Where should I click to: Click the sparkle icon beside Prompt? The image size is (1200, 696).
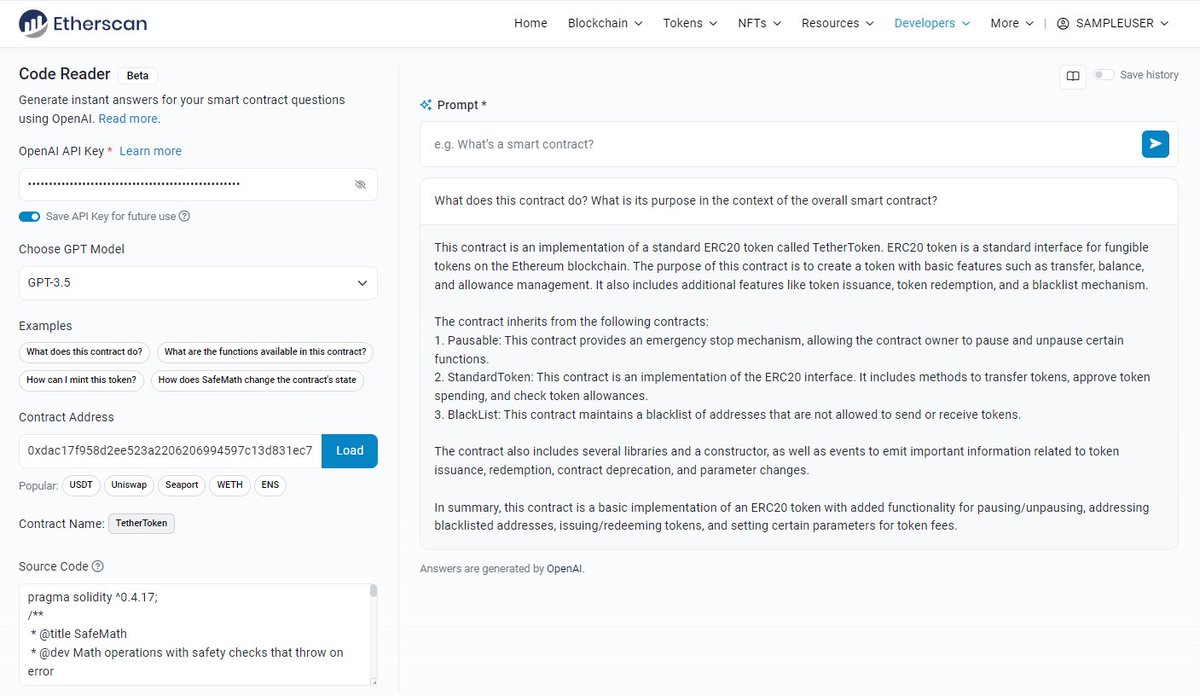pyautogui.click(x=426, y=105)
